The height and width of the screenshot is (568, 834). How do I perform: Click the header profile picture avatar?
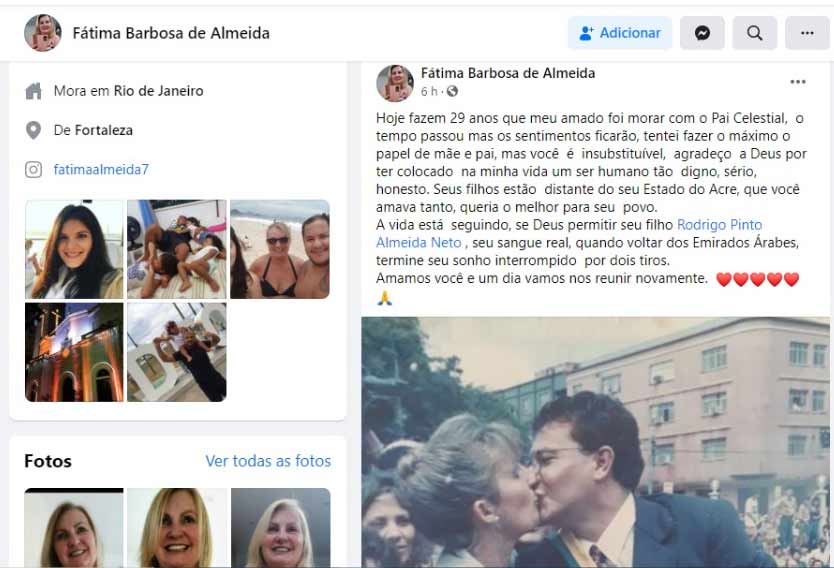coord(43,33)
